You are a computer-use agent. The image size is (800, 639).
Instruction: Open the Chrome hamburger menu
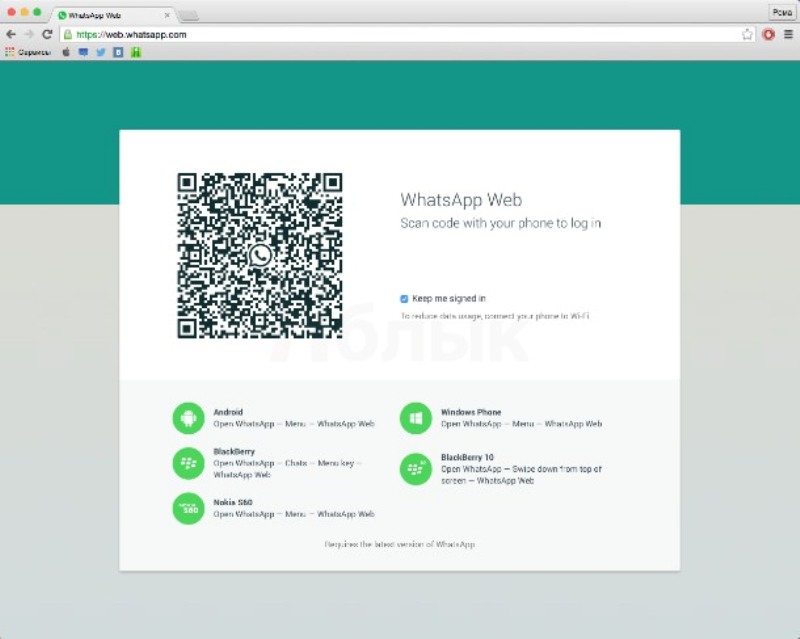coord(788,34)
